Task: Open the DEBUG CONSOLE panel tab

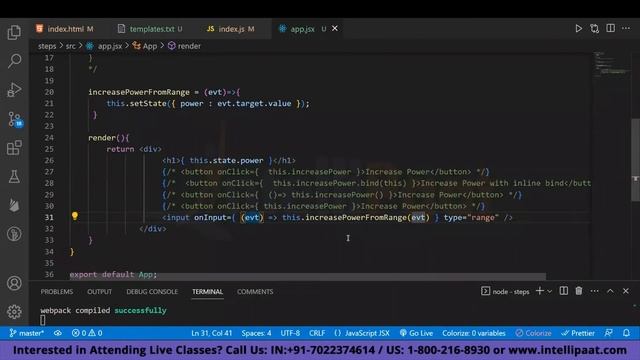Action: click(152, 291)
